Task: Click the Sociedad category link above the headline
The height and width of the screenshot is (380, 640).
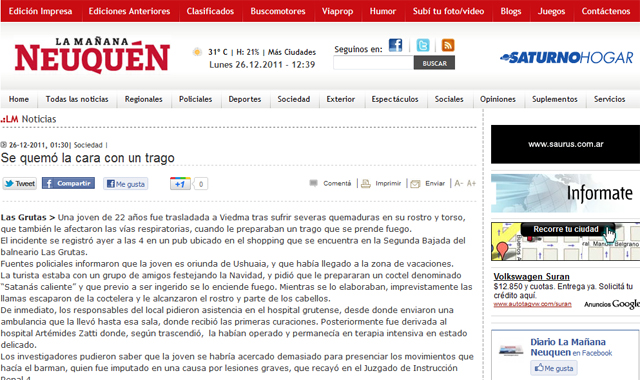Action: [88, 145]
